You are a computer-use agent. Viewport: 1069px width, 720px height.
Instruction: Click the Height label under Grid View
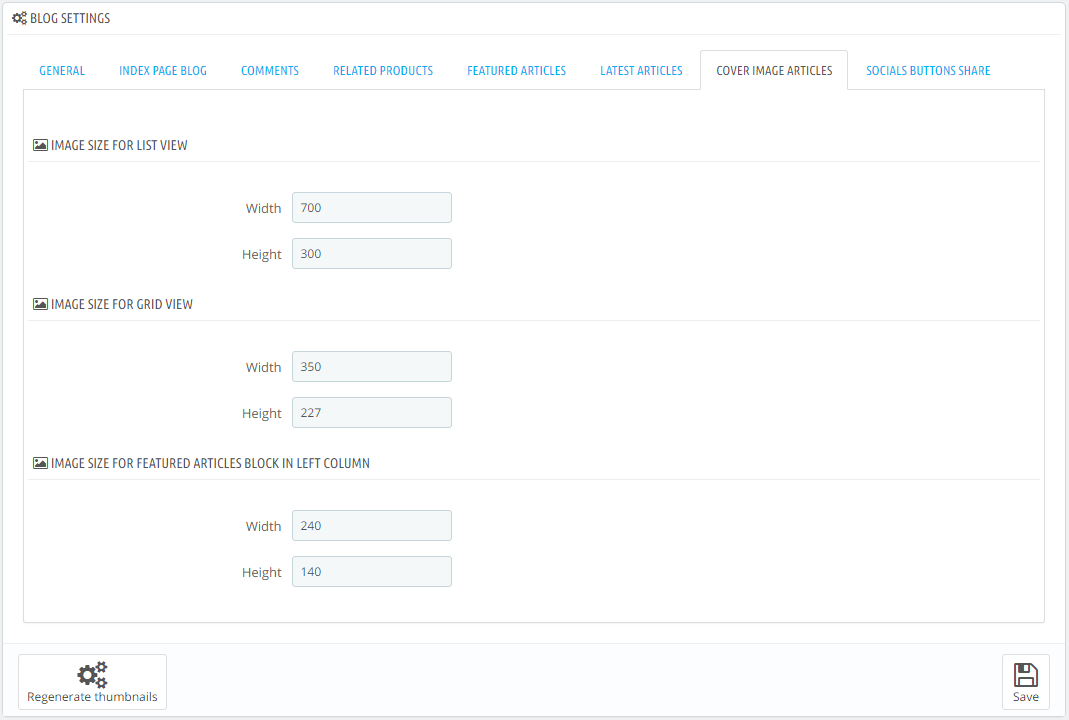click(x=262, y=414)
